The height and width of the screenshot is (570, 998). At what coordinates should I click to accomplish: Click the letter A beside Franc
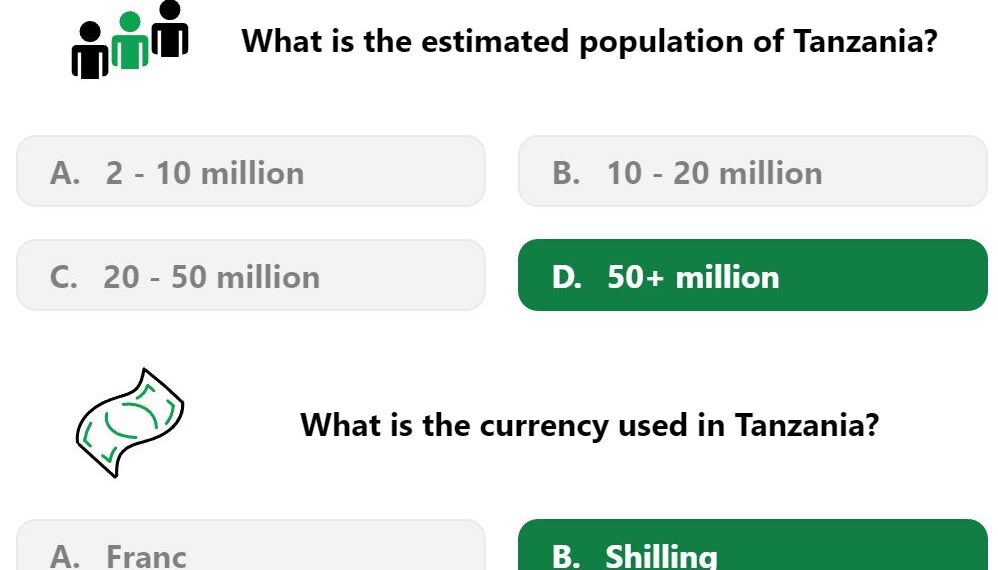65,557
